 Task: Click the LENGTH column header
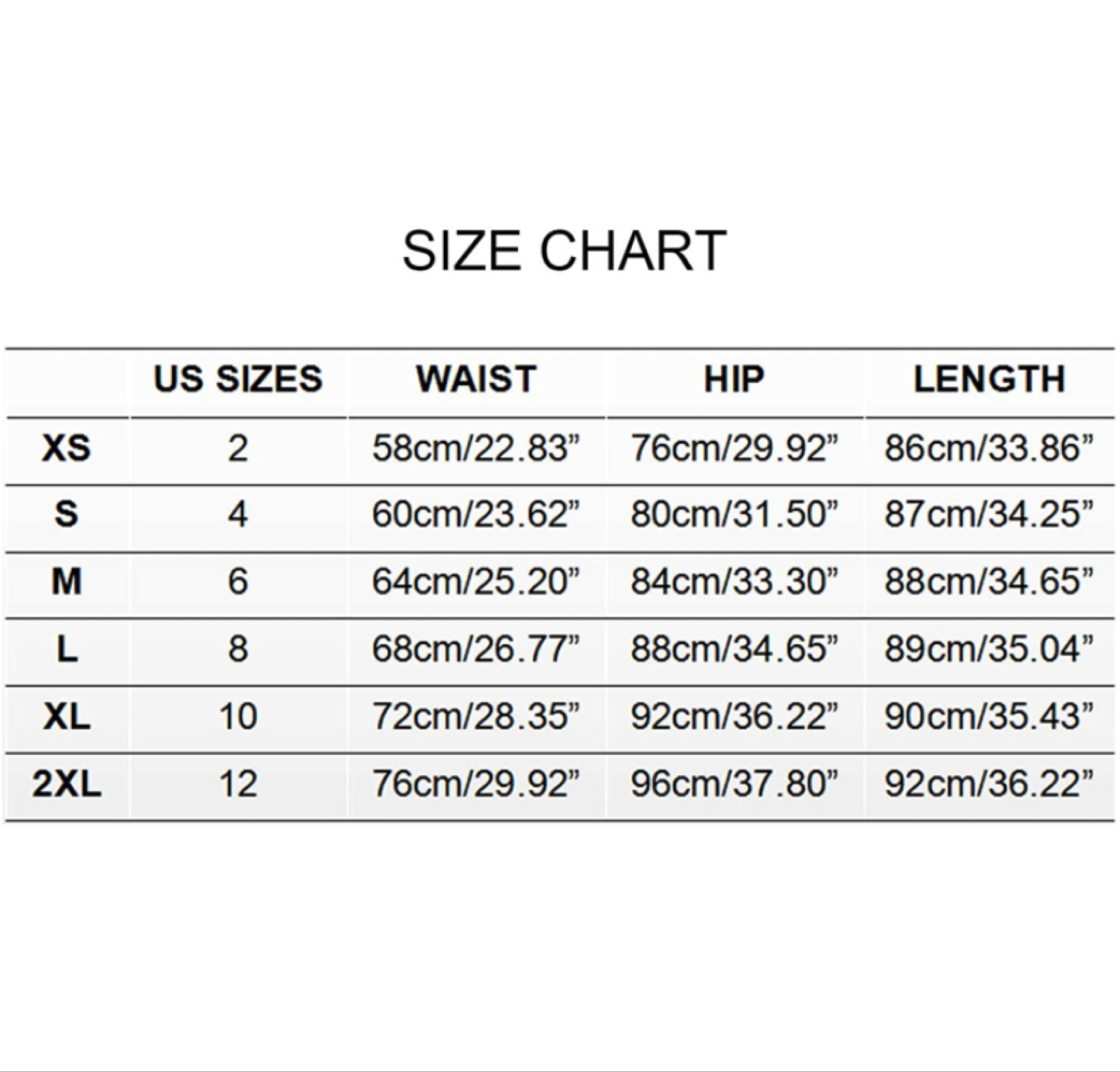tap(989, 380)
